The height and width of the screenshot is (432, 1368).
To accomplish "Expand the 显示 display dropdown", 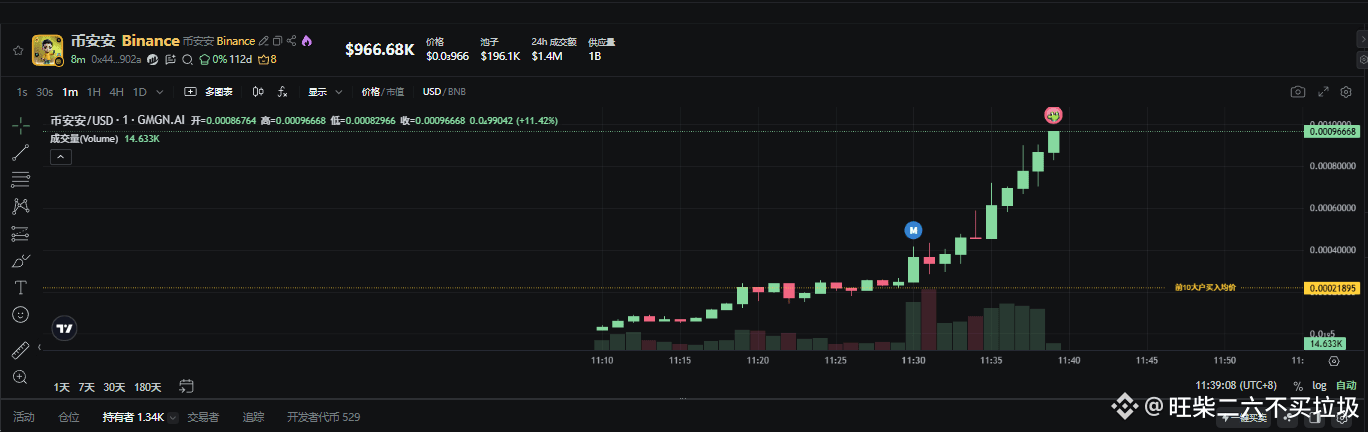I will [x=325, y=92].
